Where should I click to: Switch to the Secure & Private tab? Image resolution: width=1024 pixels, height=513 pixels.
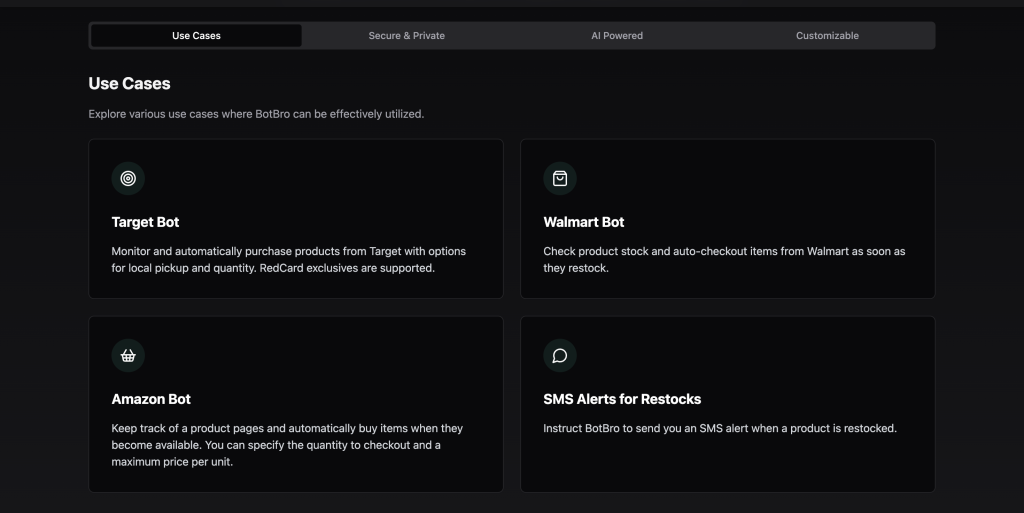pyautogui.click(x=406, y=35)
